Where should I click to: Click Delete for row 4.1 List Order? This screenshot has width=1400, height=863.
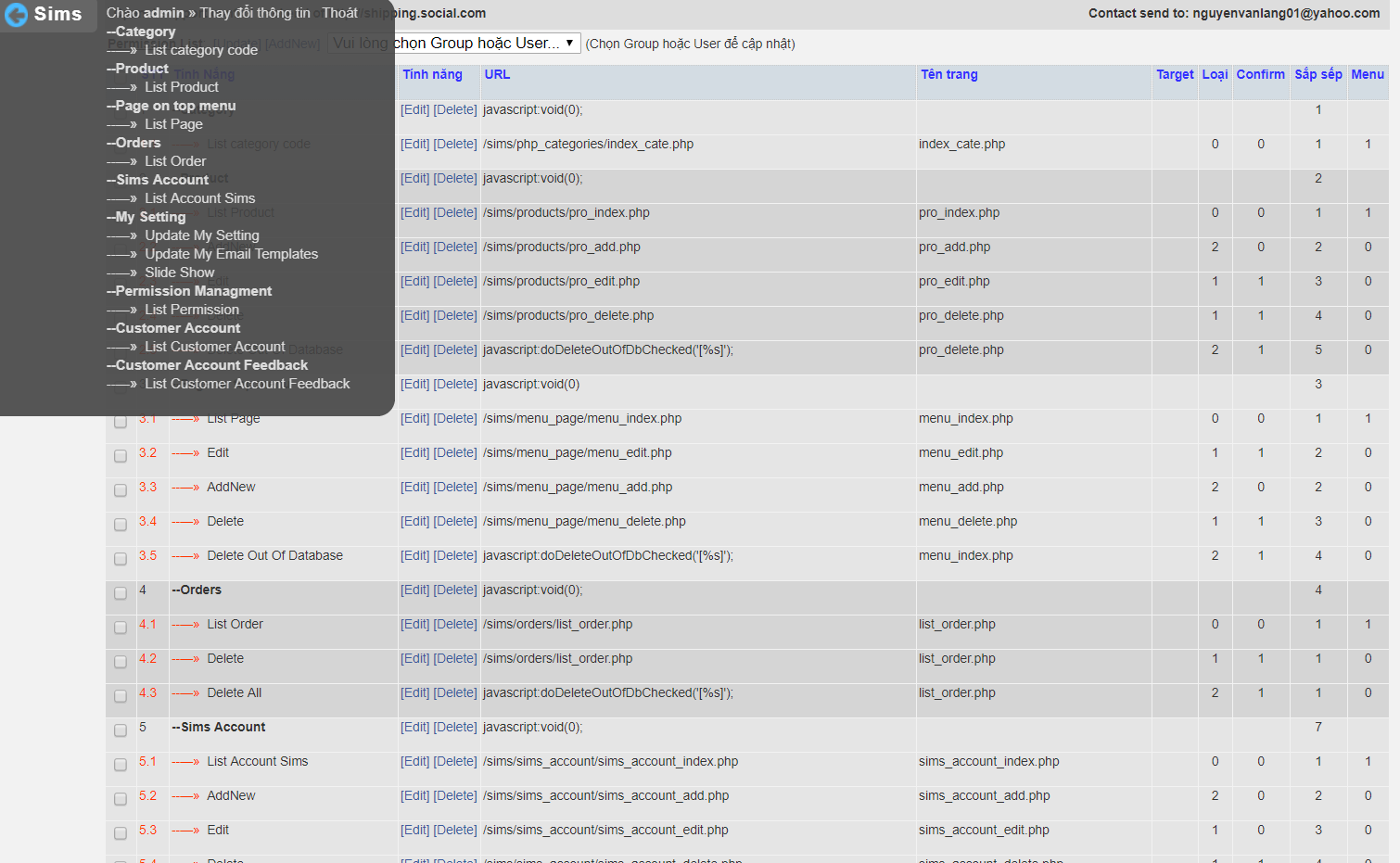455,624
